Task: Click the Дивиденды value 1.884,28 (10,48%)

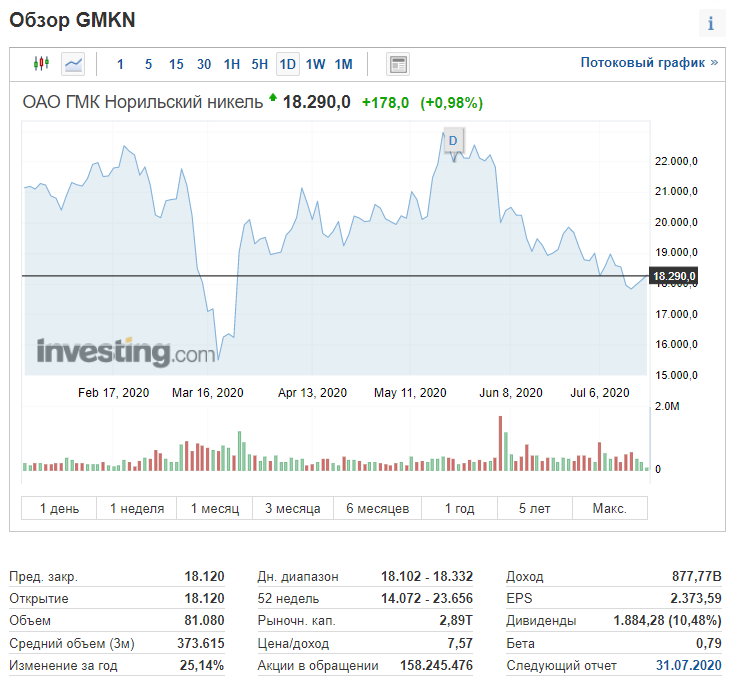Action: click(x=667, y=621)
